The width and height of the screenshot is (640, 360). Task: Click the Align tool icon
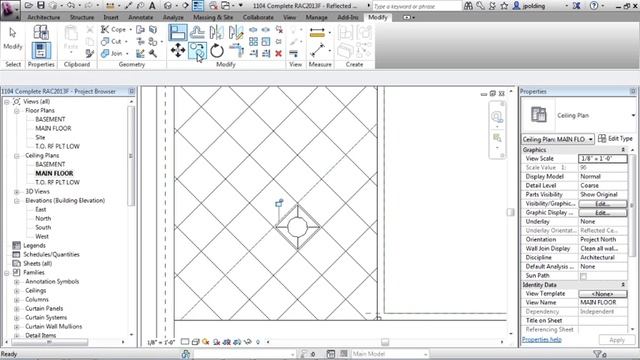[x=178, y=32]
